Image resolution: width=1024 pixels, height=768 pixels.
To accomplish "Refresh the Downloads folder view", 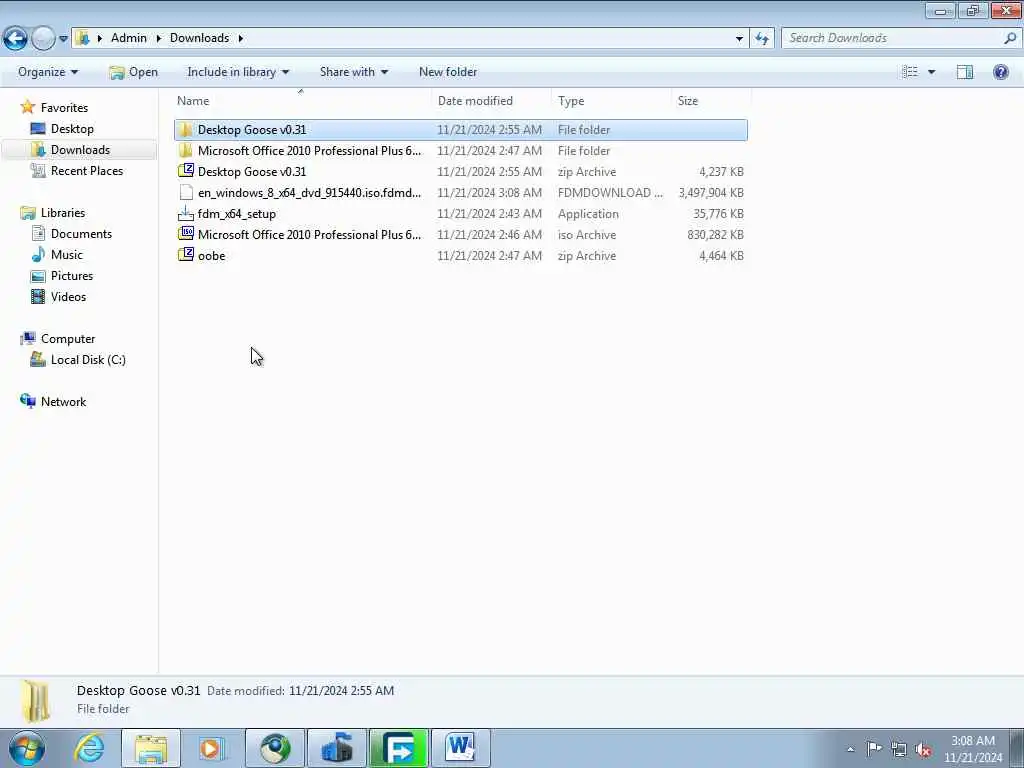I will pyautogui.click(x=762, y=39).
